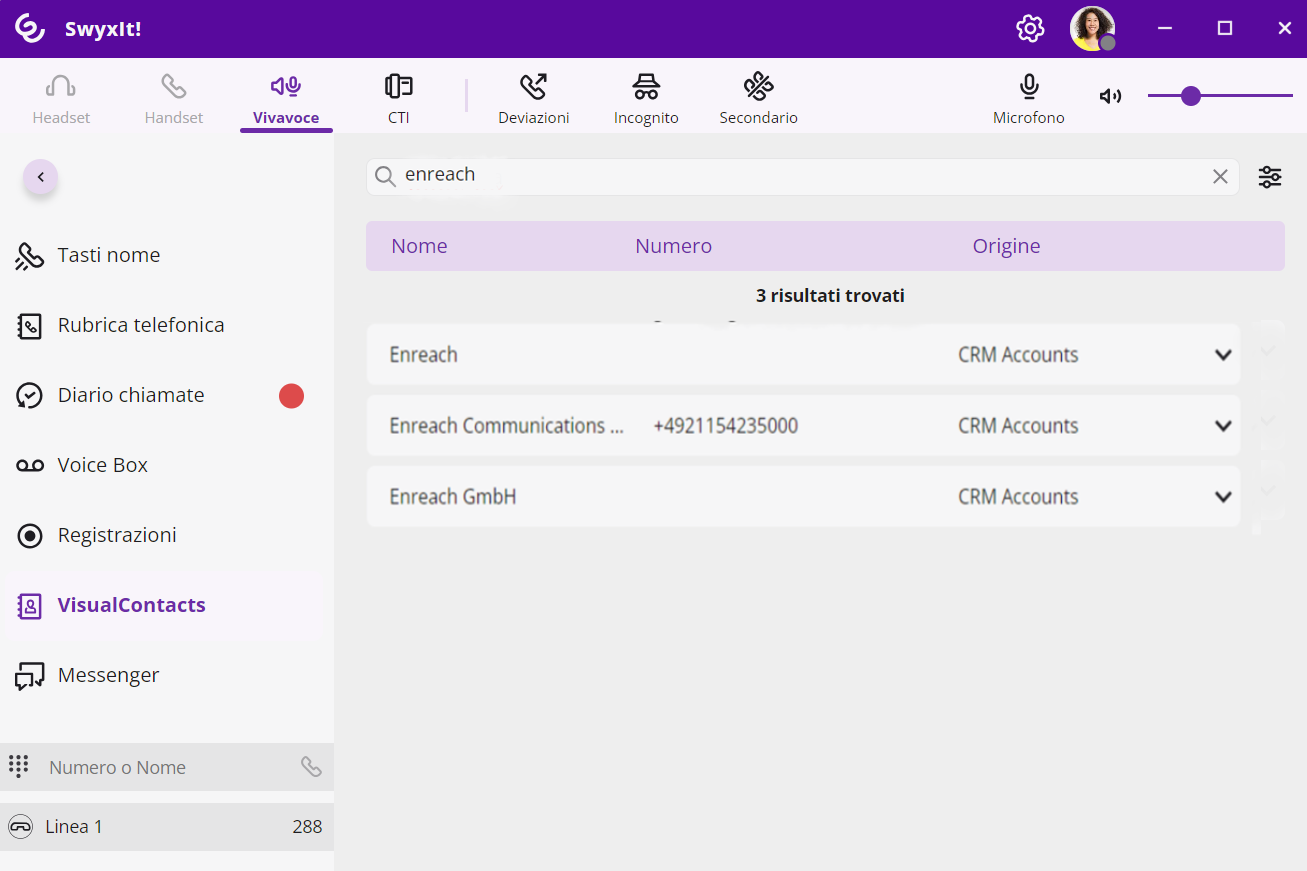
Task: Click 3 risultati trovati text
Action: point(830,296)
